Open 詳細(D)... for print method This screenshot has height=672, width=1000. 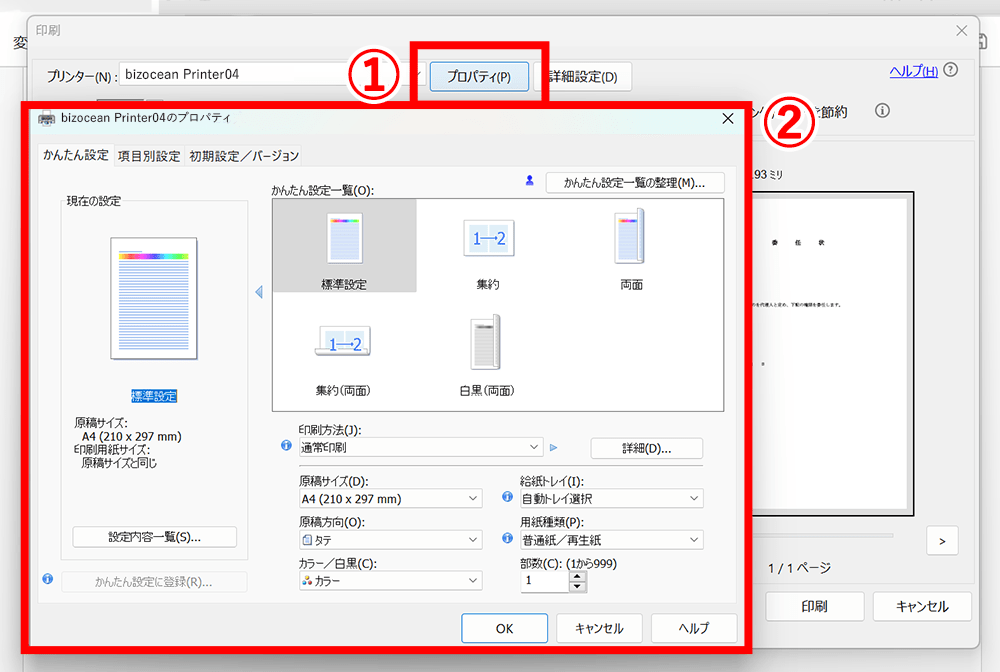click(x=647, y=448)
